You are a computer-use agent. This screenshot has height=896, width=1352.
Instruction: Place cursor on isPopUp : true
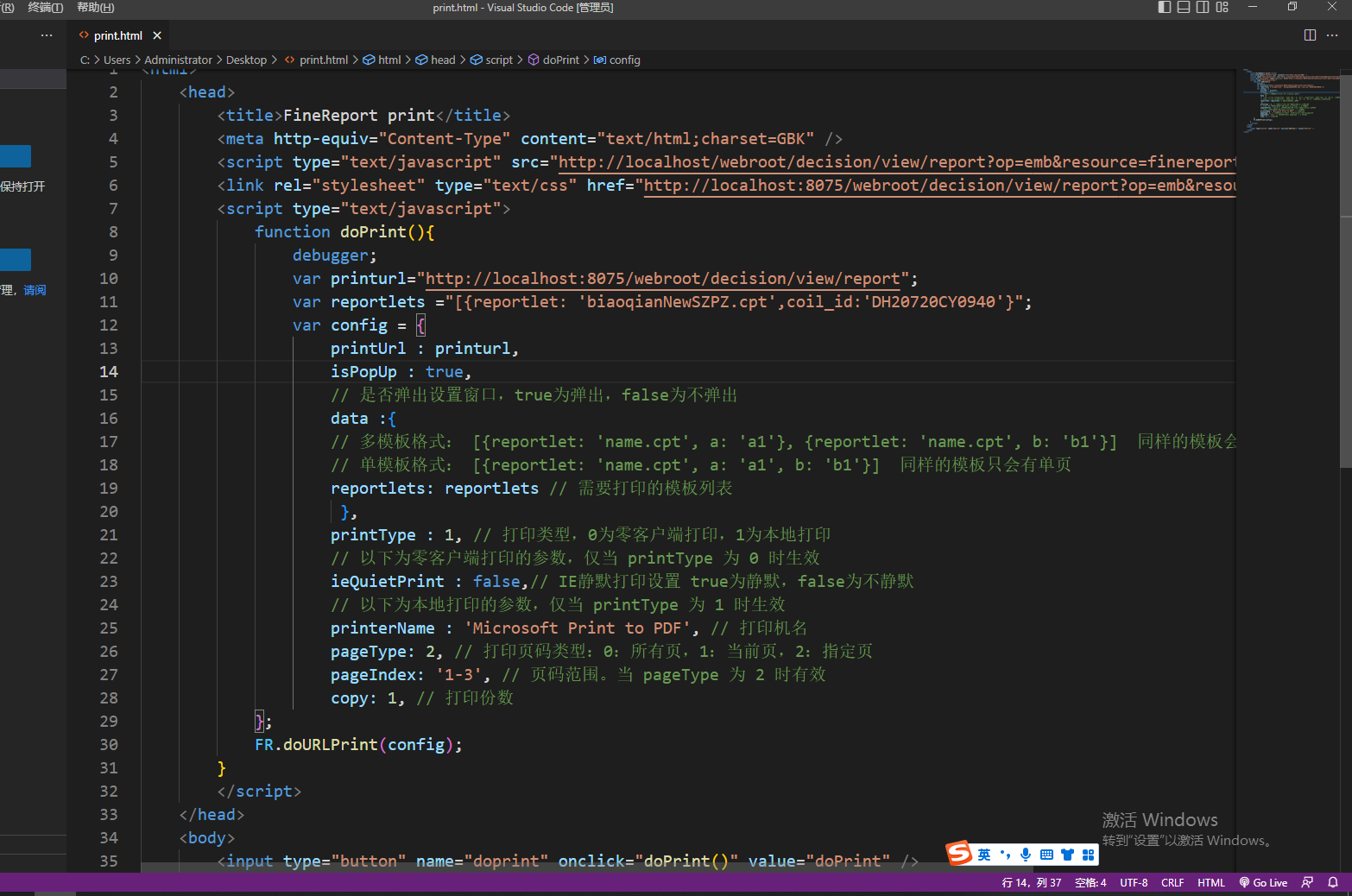pyautogui.click(x=401, y=372)
